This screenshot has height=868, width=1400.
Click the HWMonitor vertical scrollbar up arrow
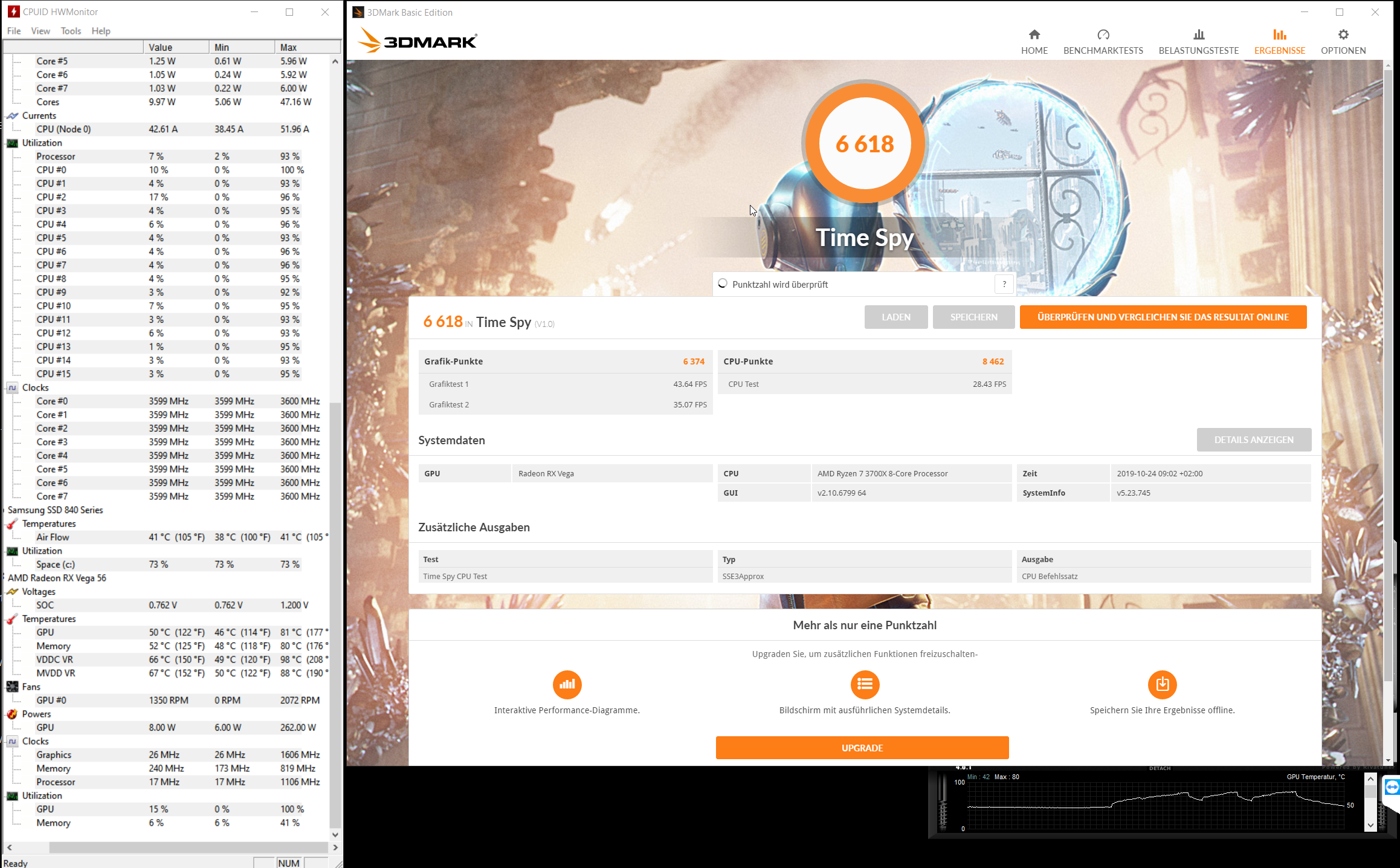[335, 61]
